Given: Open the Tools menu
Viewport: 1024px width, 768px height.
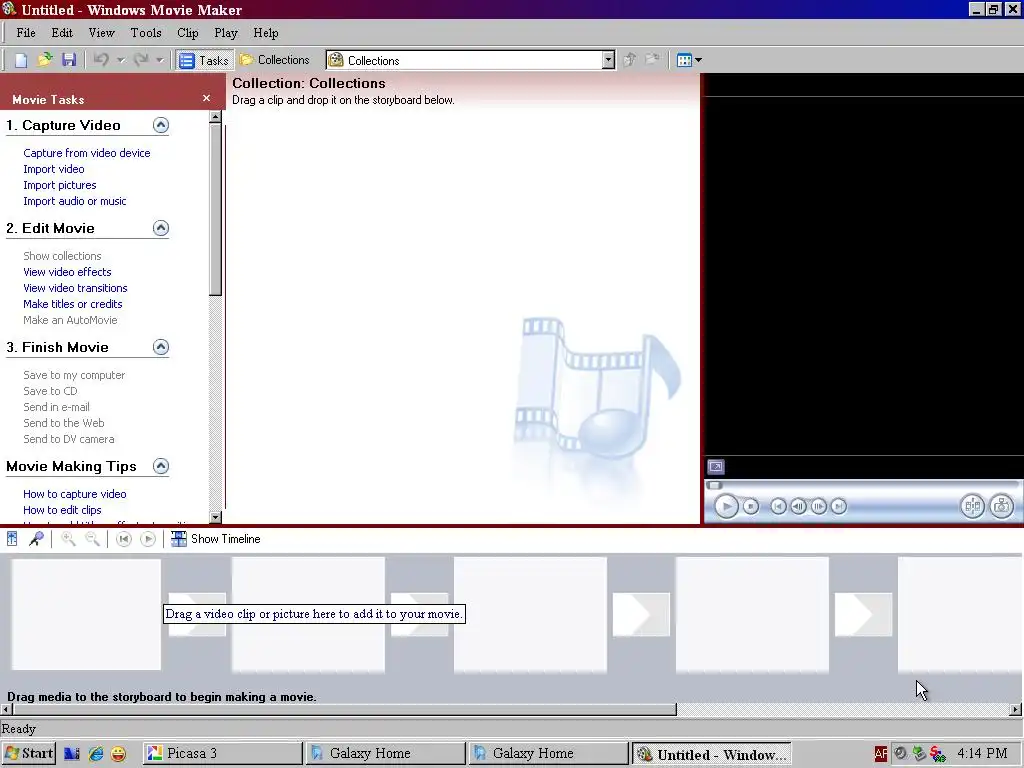Looking at the screenshot, I should pyautogui.click(x=146, y=33).
